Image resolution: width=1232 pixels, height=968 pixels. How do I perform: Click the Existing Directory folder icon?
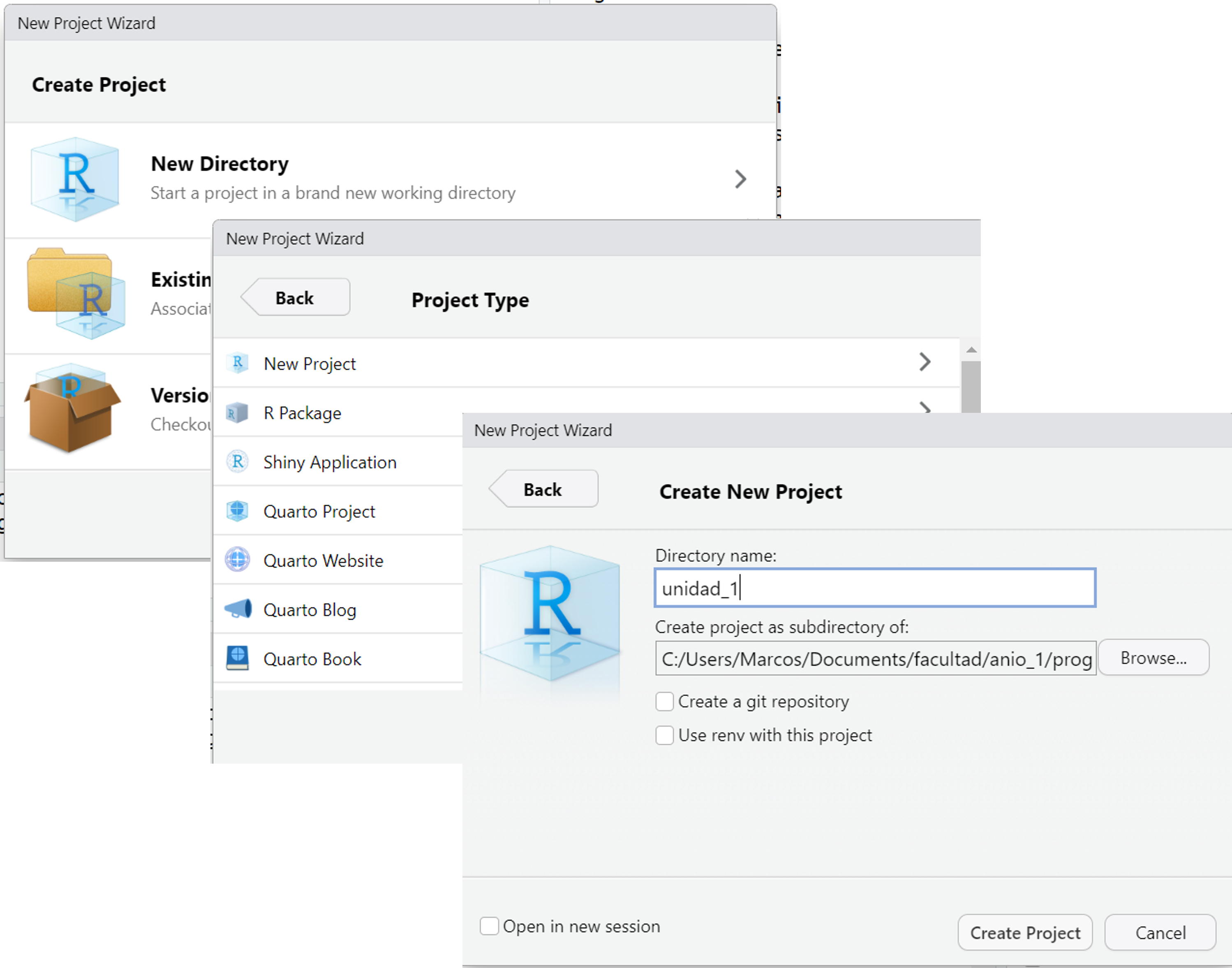76,293
